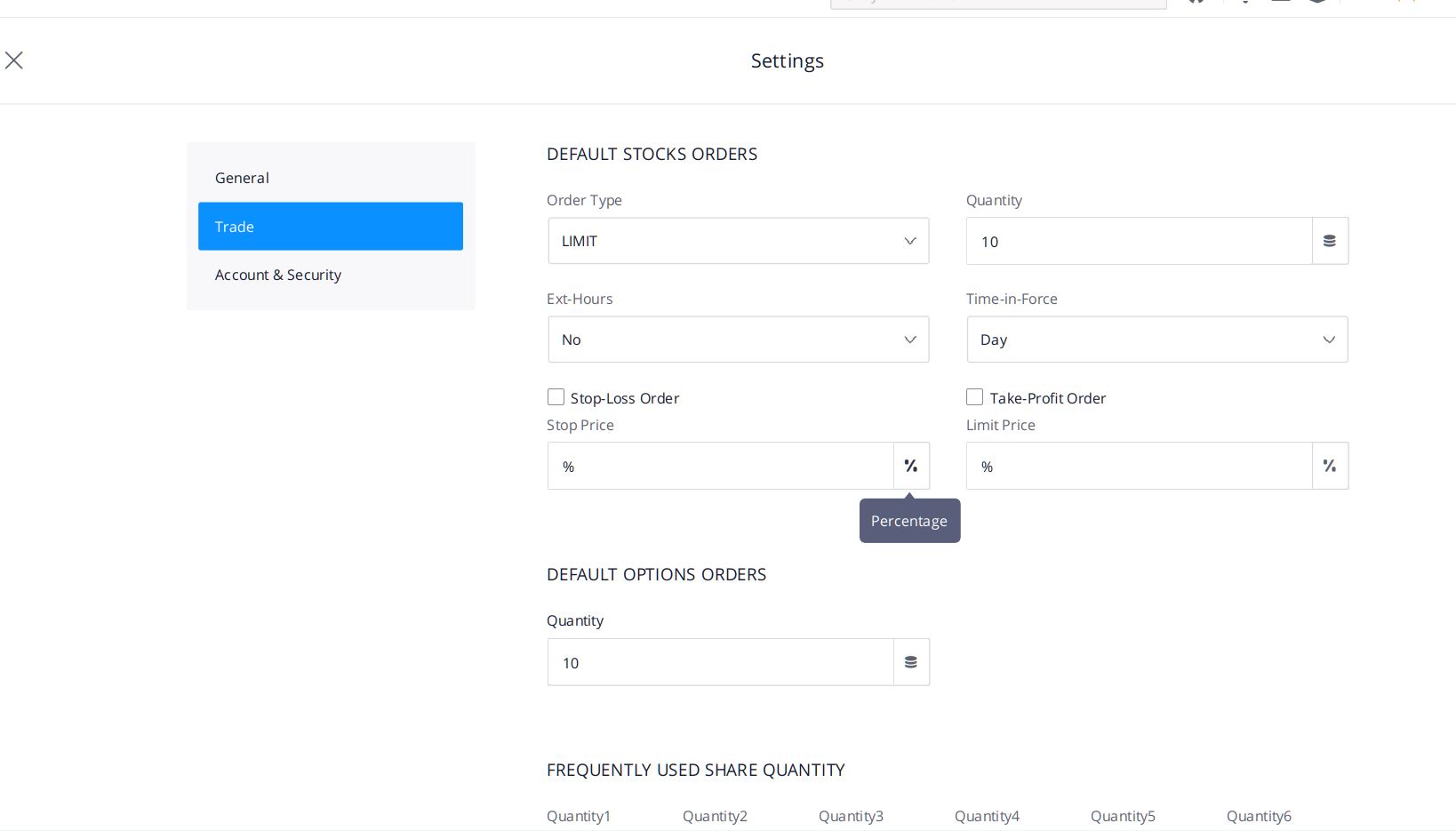The width and height of the screenshot is (1456, 831).
Task: Click the Quantity1 column label
Action: (x=579, y=816)
